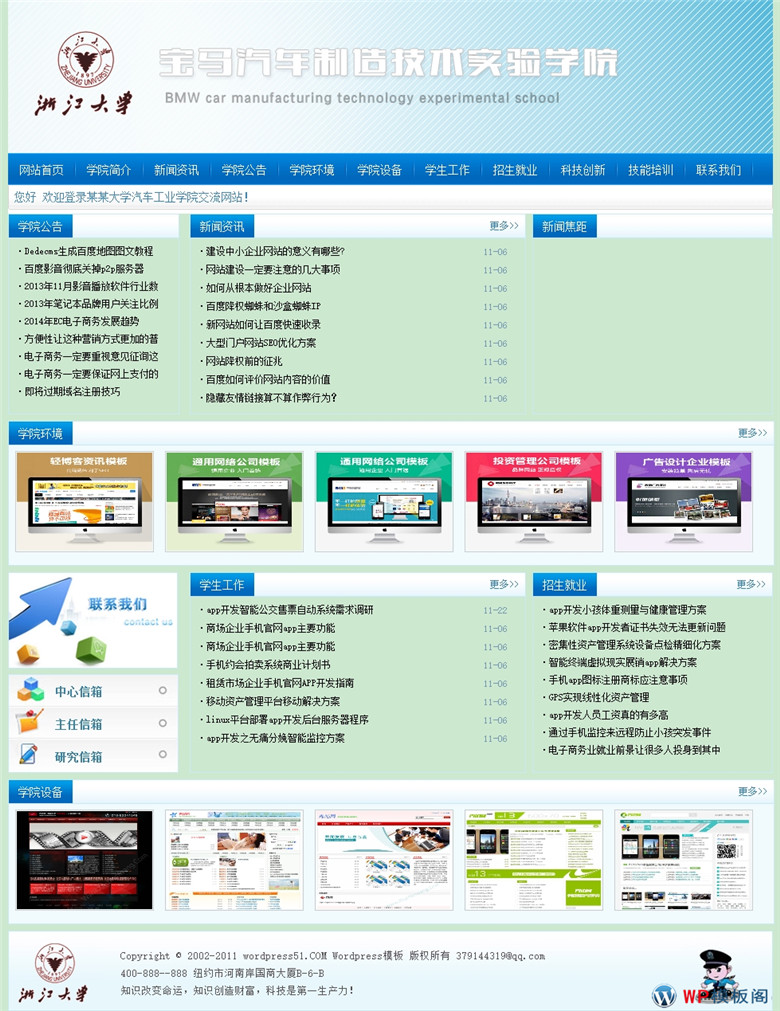780x1011 pixels.
Task: Open 技能培训 navigation item
Action: coord(651,170)
